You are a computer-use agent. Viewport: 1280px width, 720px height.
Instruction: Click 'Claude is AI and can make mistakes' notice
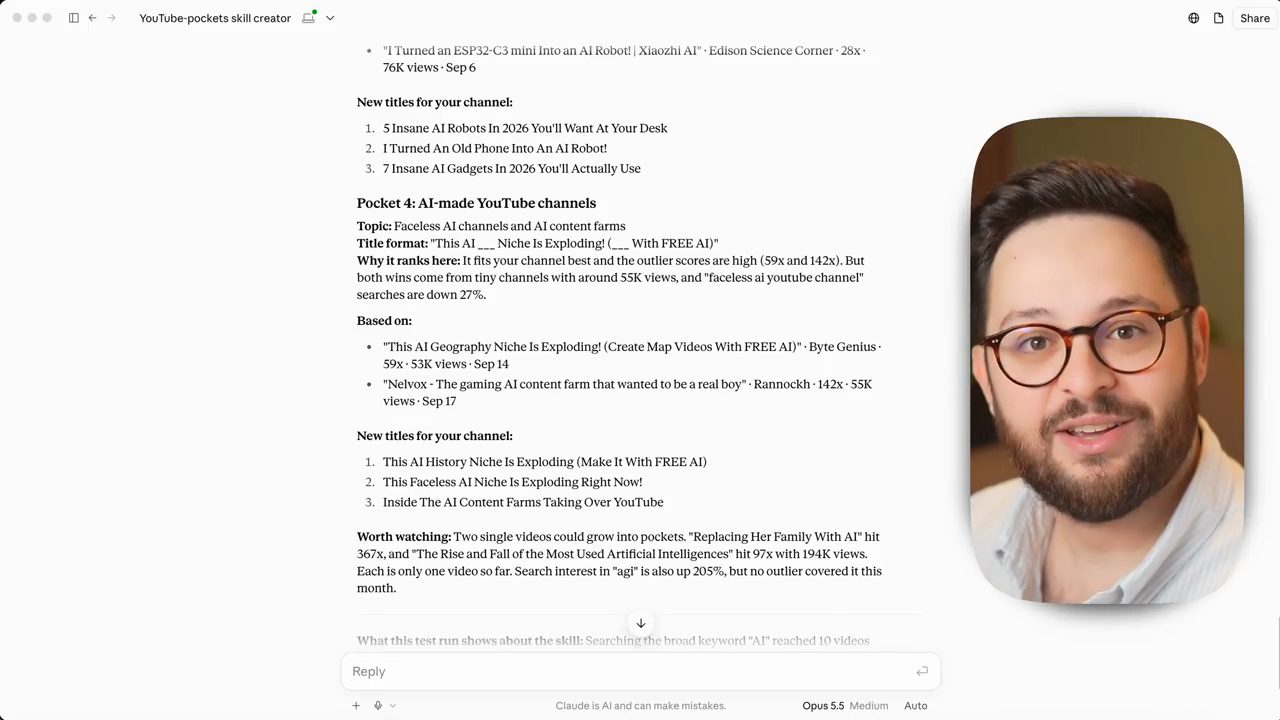click(641, 706)
